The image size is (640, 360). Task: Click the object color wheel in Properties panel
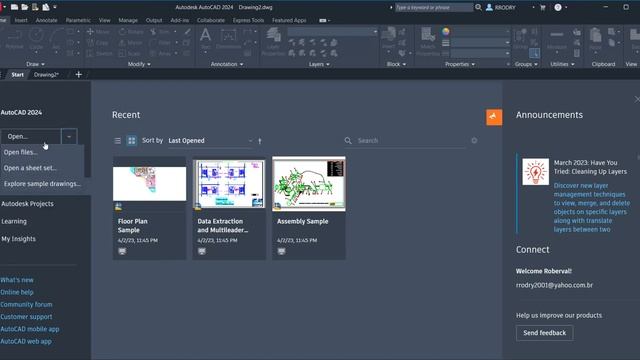(x=446, y=31)
